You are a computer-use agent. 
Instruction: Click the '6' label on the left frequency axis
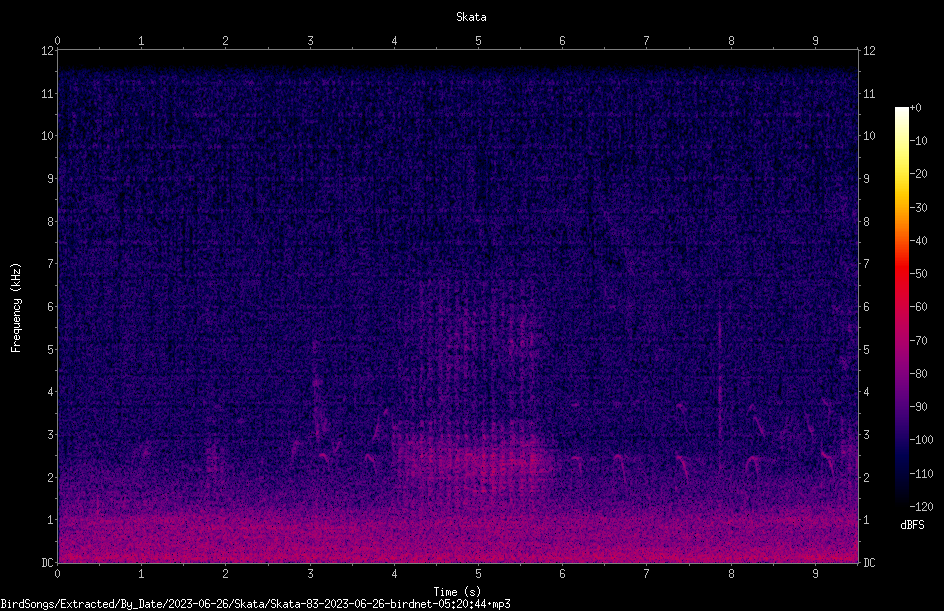(51, 306)
